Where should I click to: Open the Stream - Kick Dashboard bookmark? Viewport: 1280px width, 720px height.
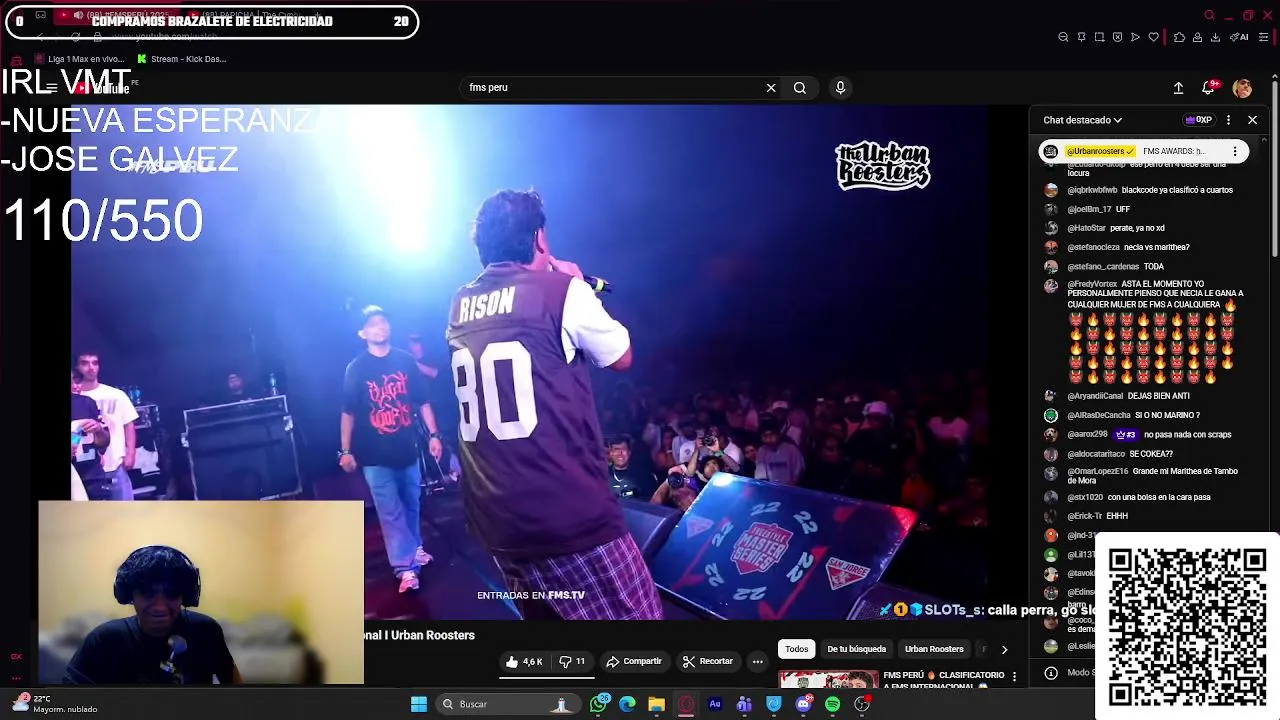(181, 59)
